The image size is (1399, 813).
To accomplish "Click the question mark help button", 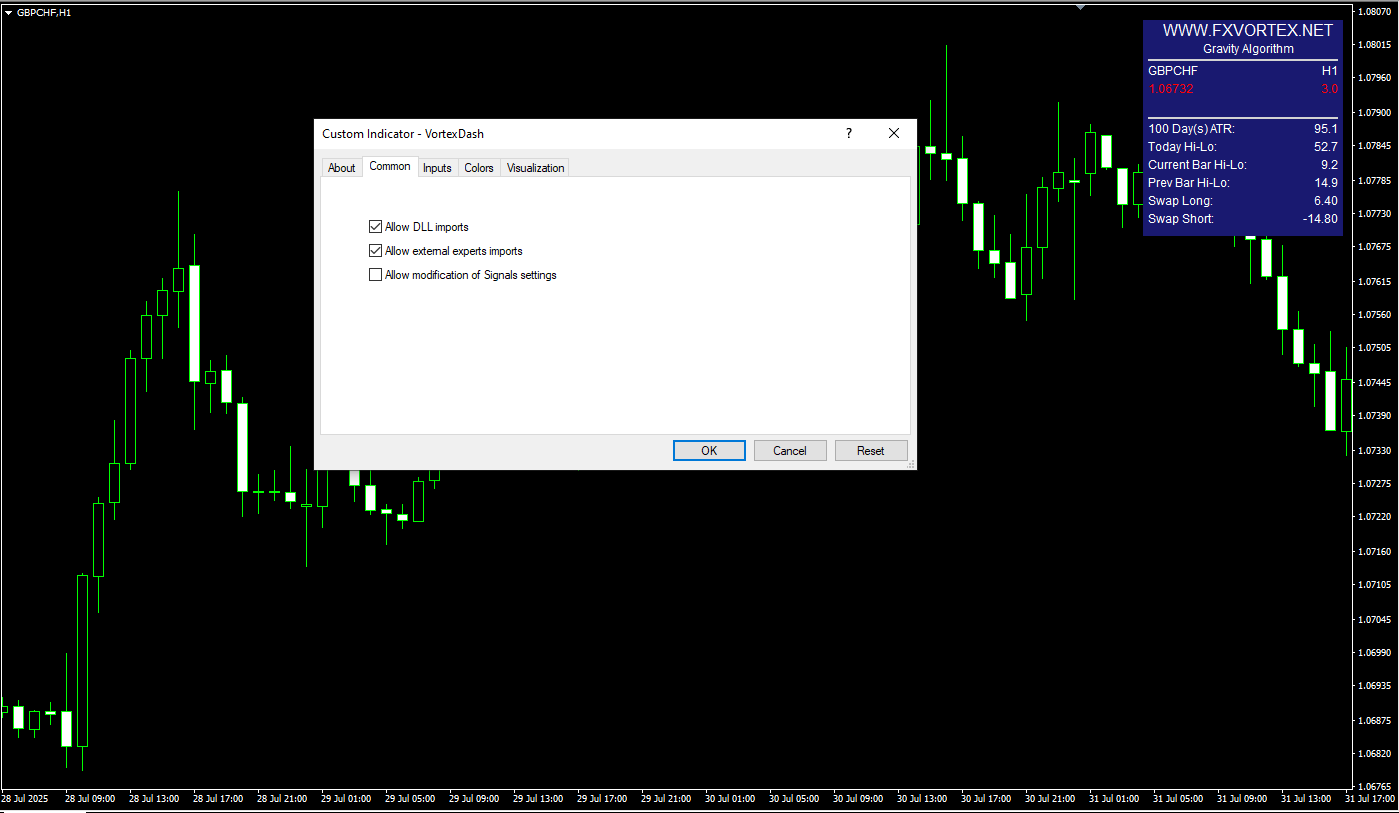I will click(x=849, y=133).
